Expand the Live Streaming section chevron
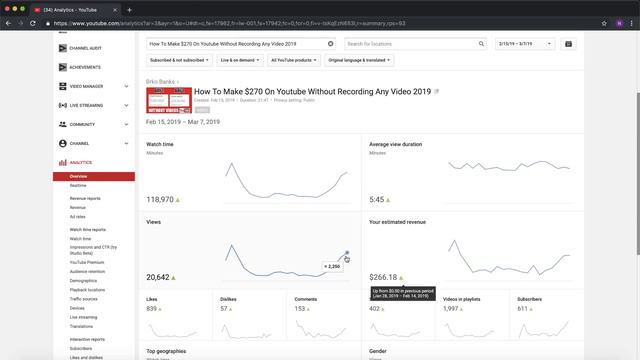The height and width of the screenshot is (360, 640). point(126,105)
